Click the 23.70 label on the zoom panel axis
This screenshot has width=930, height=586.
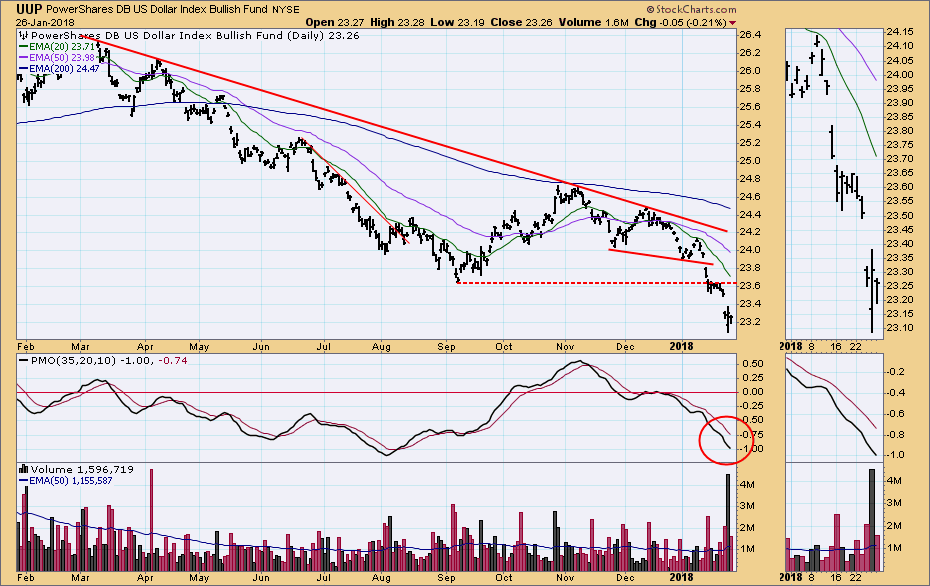(899, 159)
